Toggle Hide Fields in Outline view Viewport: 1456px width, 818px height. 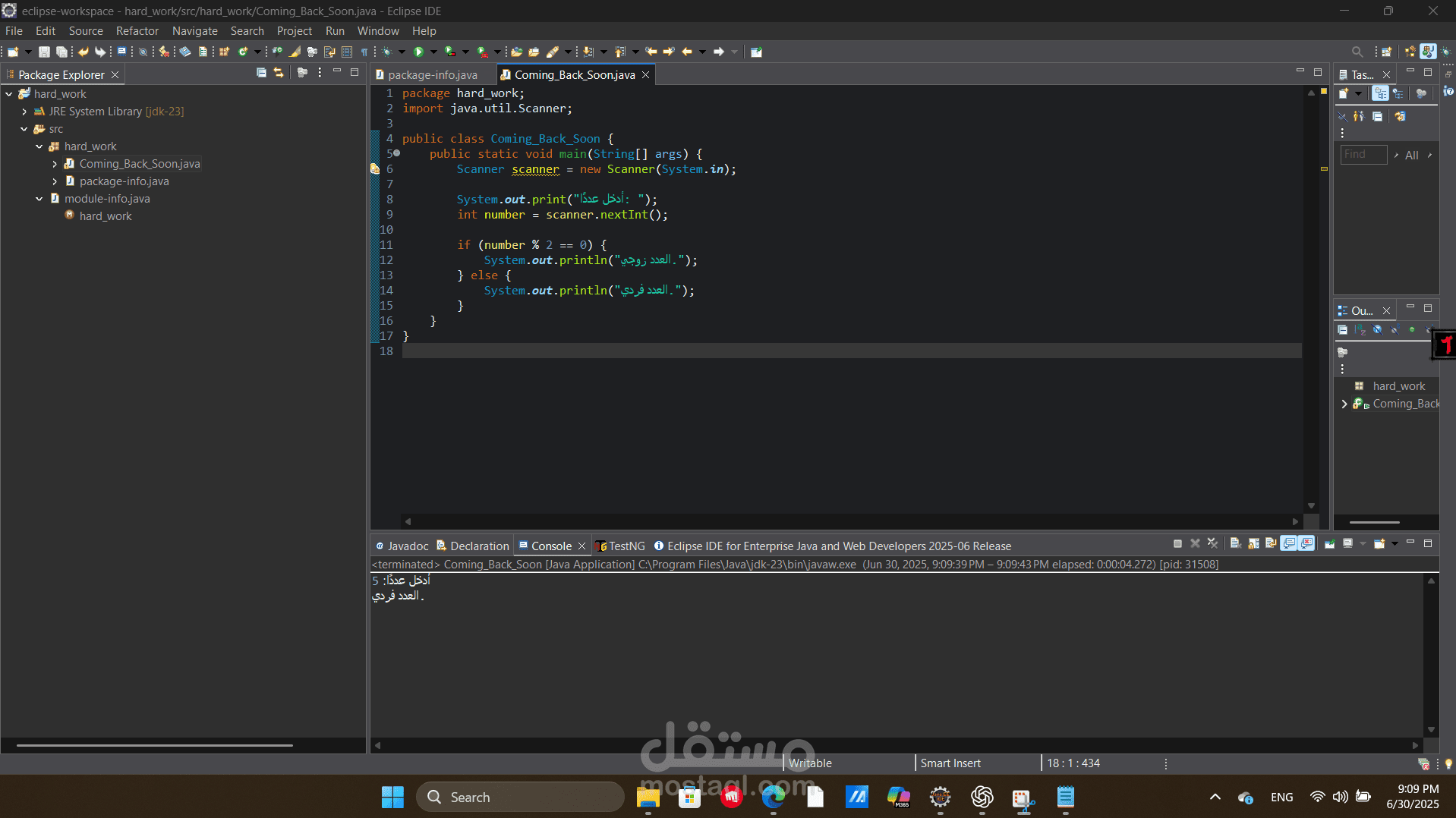[1377, 329]
